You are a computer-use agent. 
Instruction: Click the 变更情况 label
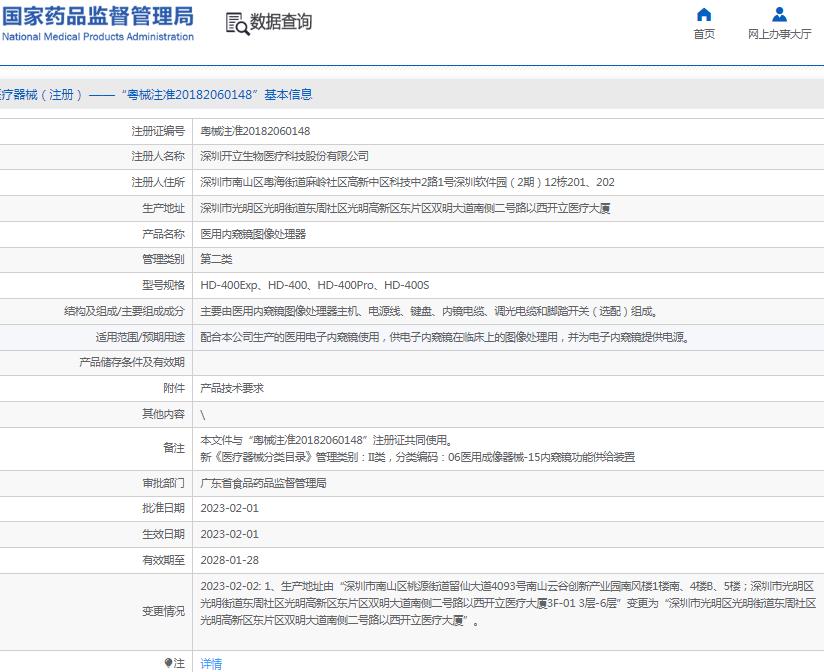(163, 612)
